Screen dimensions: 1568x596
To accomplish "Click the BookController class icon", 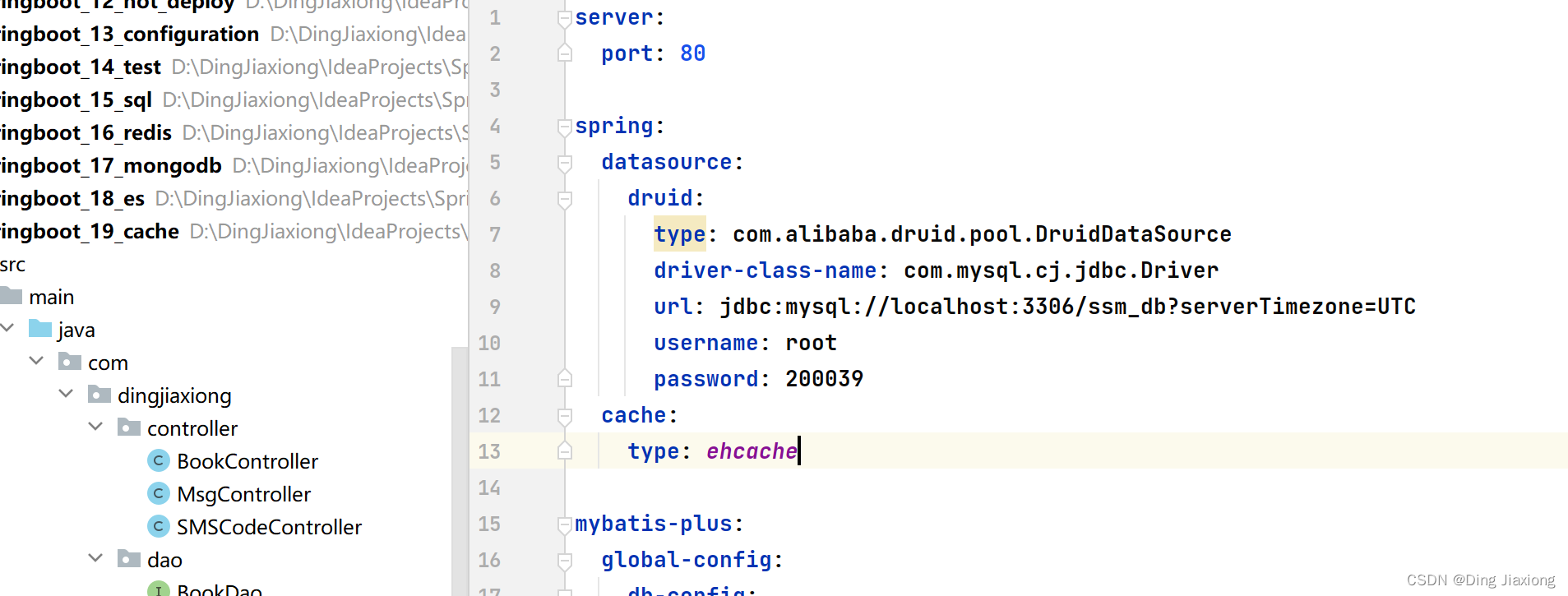I will (159, 460).
